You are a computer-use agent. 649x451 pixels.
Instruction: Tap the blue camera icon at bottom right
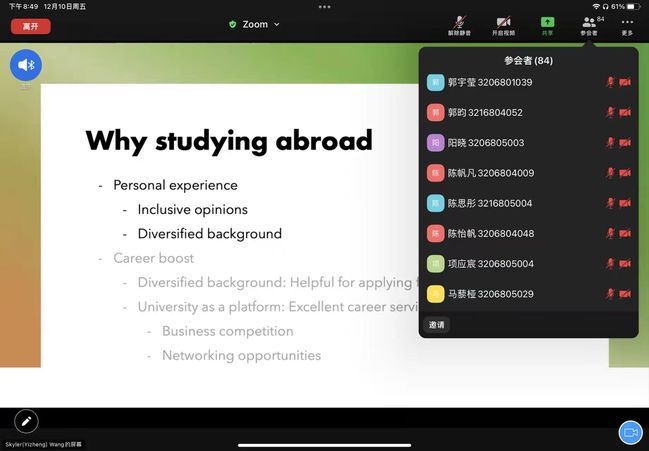[630, 431]
